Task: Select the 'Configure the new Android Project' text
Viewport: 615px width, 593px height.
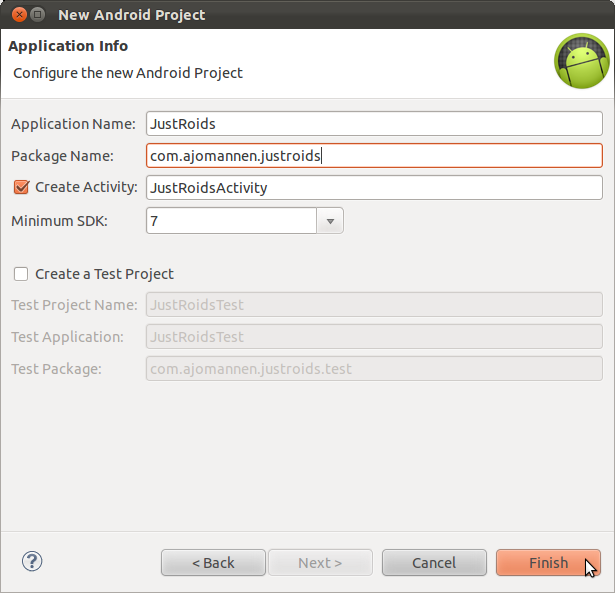Action: click(128, 73)
